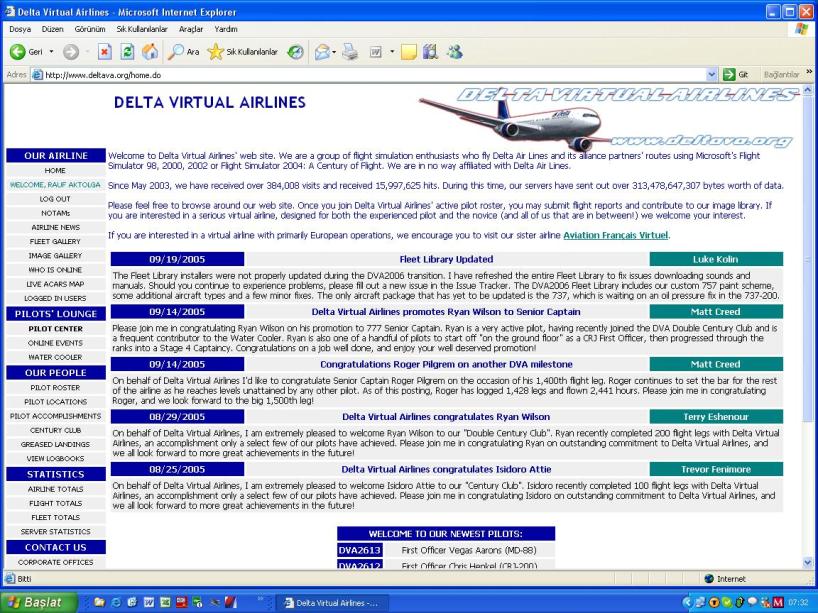Open the PILOT CENTER sidebar link
The image size is (818, 613).
click(x=55, y=329)
